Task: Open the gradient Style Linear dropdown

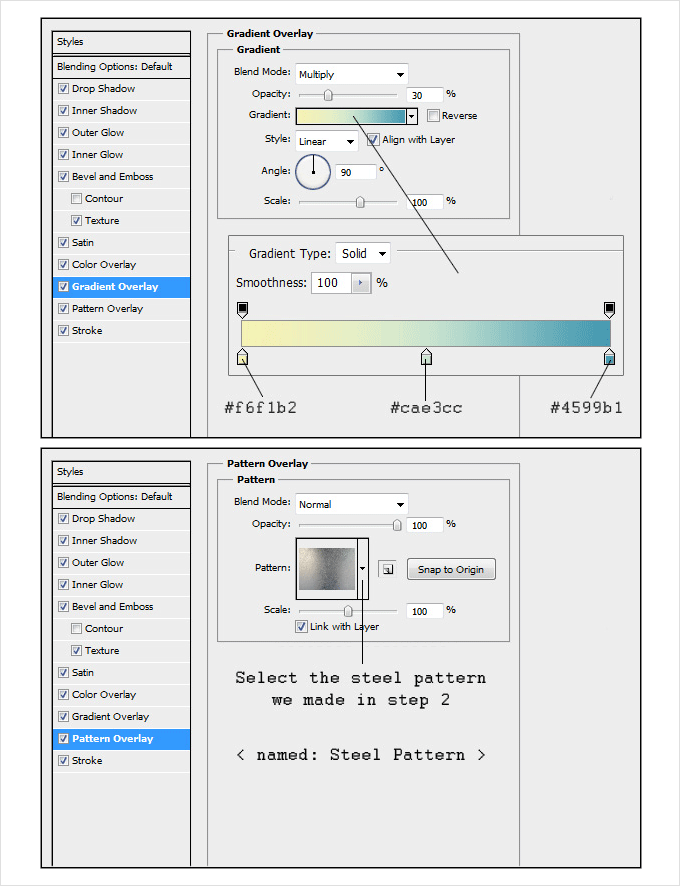Action: coord(327,141)
